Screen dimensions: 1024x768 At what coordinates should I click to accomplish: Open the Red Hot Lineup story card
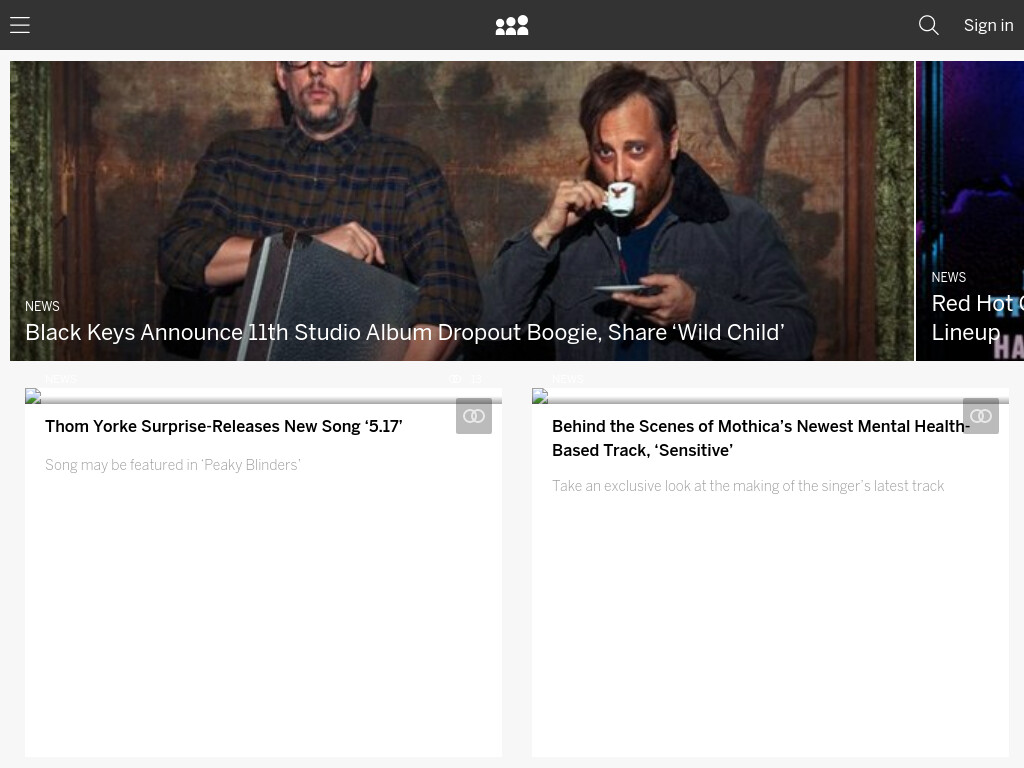coord(970,210)
